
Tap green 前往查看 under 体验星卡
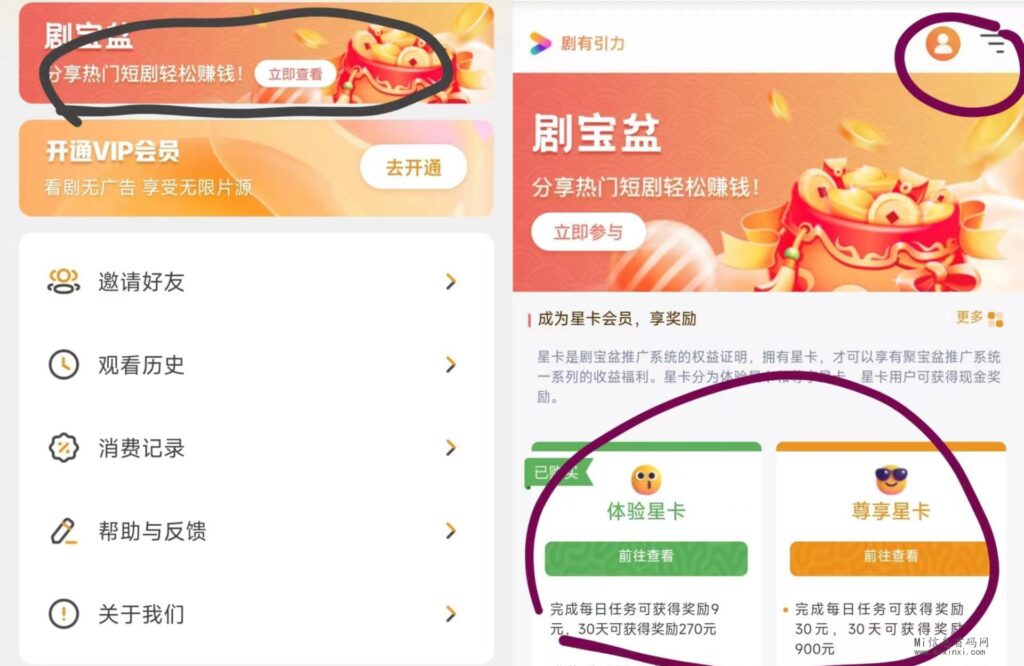pos(646,558)
